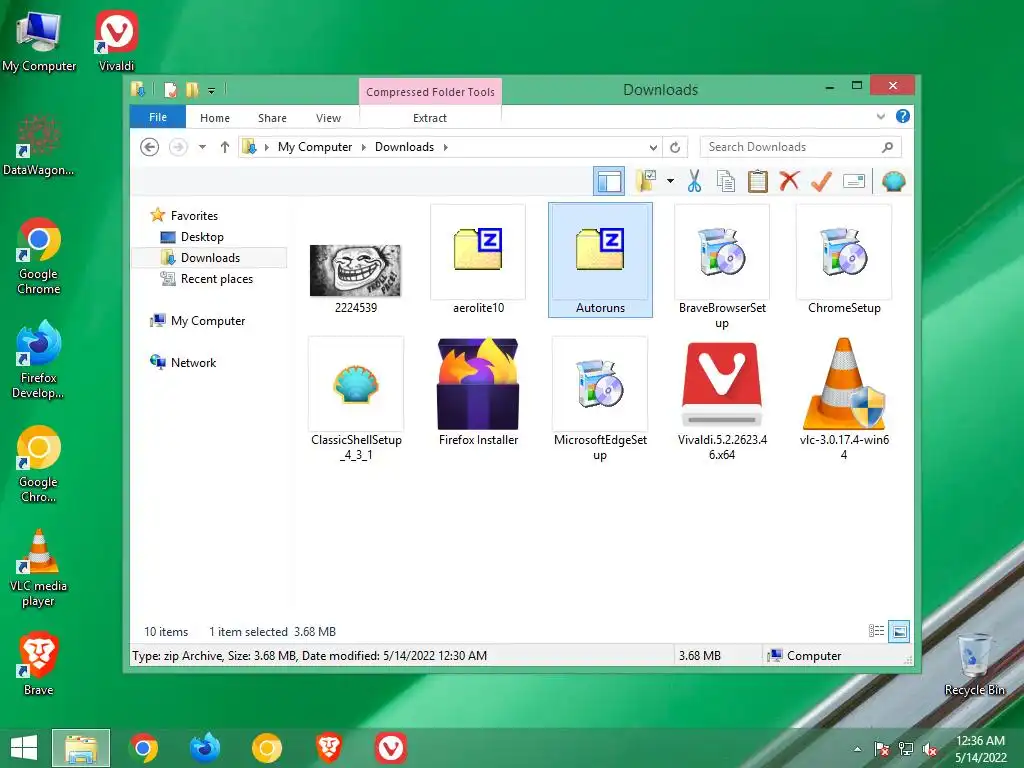
Task: Select the BraveBrowserSetup installer file
Action: coord(722,268)
